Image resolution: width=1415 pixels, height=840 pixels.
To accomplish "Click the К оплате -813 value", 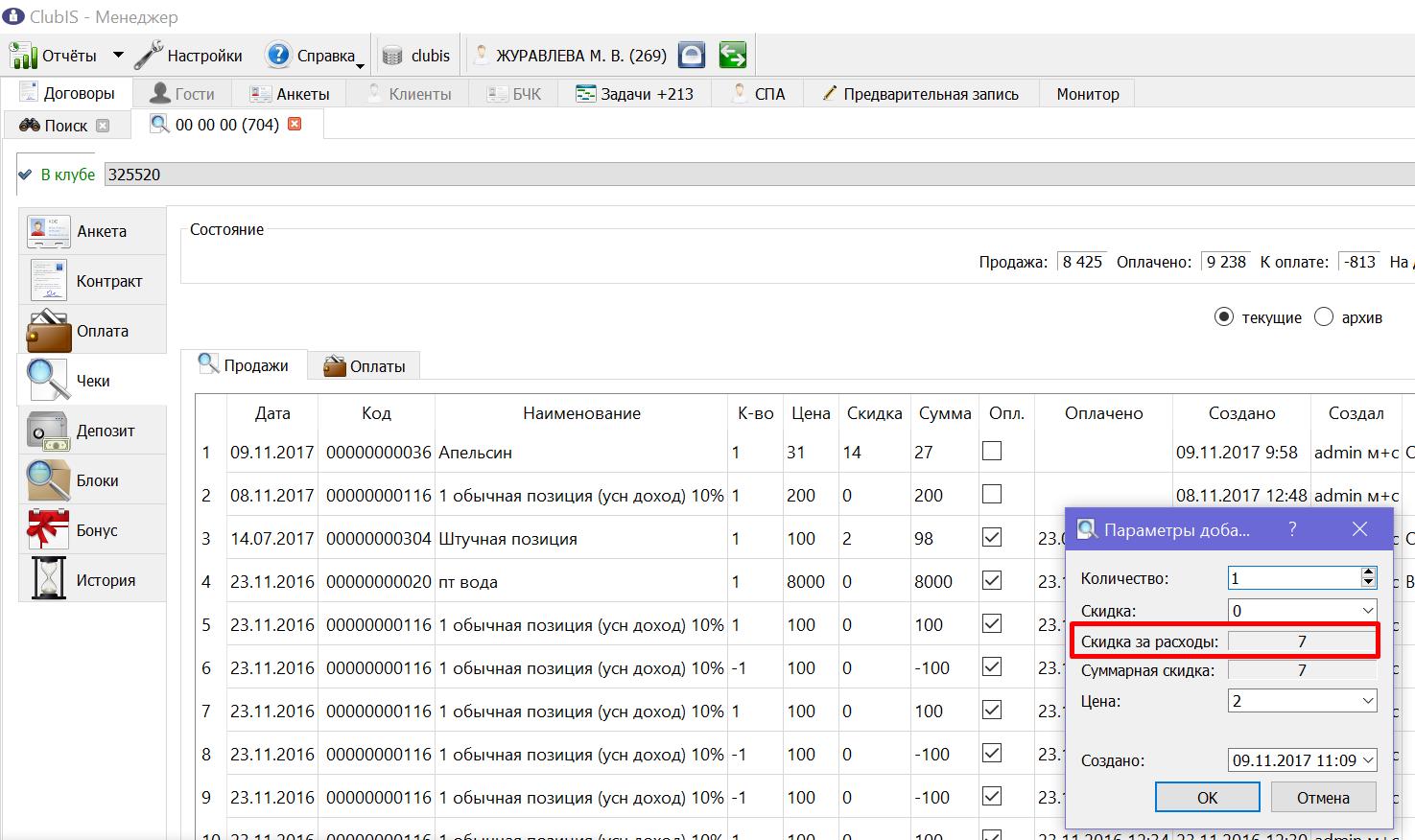I will coord(1360,262).
